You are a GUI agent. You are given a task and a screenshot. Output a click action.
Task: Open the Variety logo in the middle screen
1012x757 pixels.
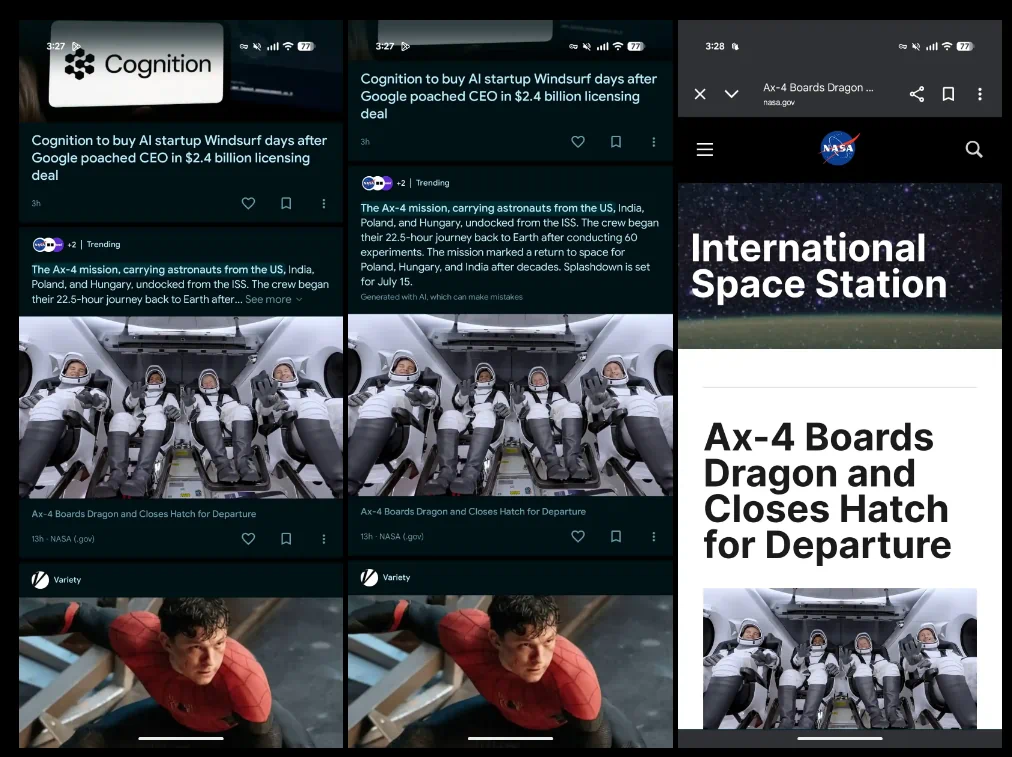click(369, 577)
